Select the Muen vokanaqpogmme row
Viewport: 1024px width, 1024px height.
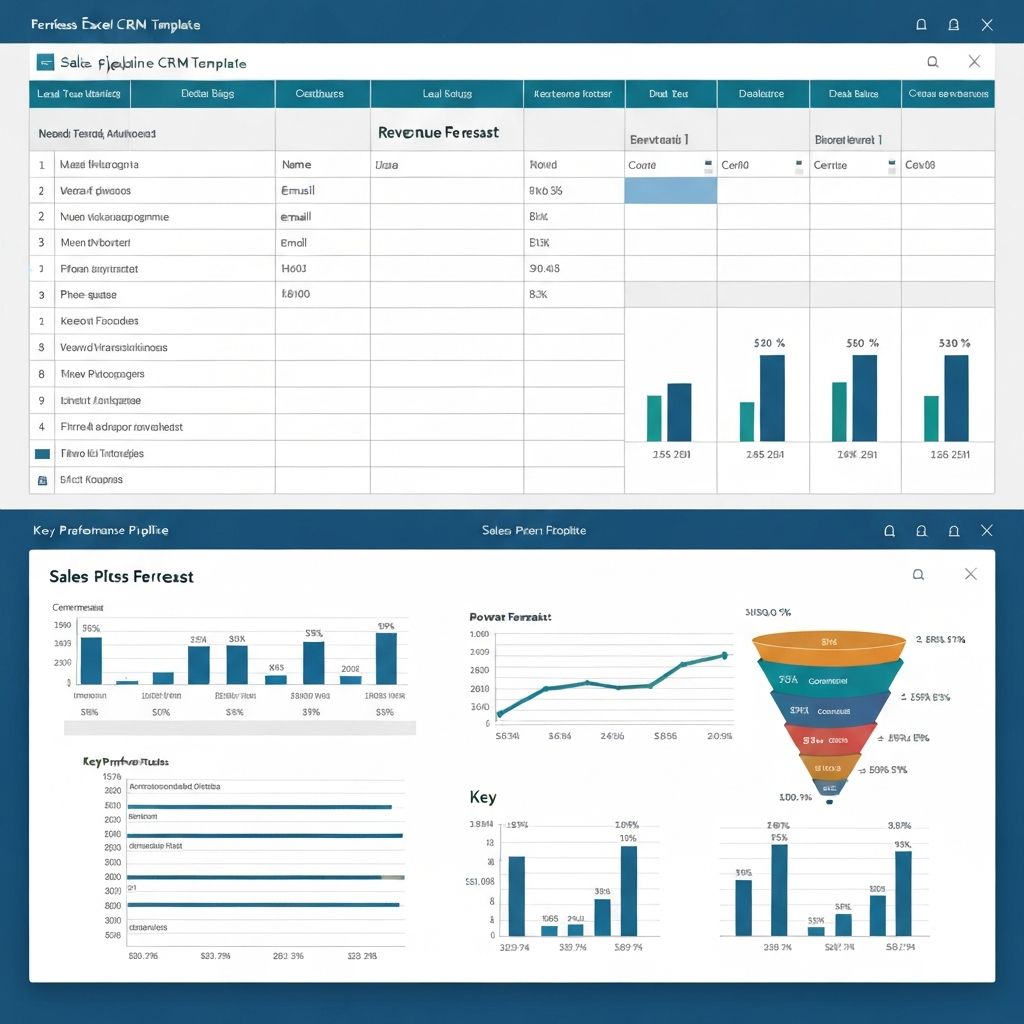[x=152, y=217]
